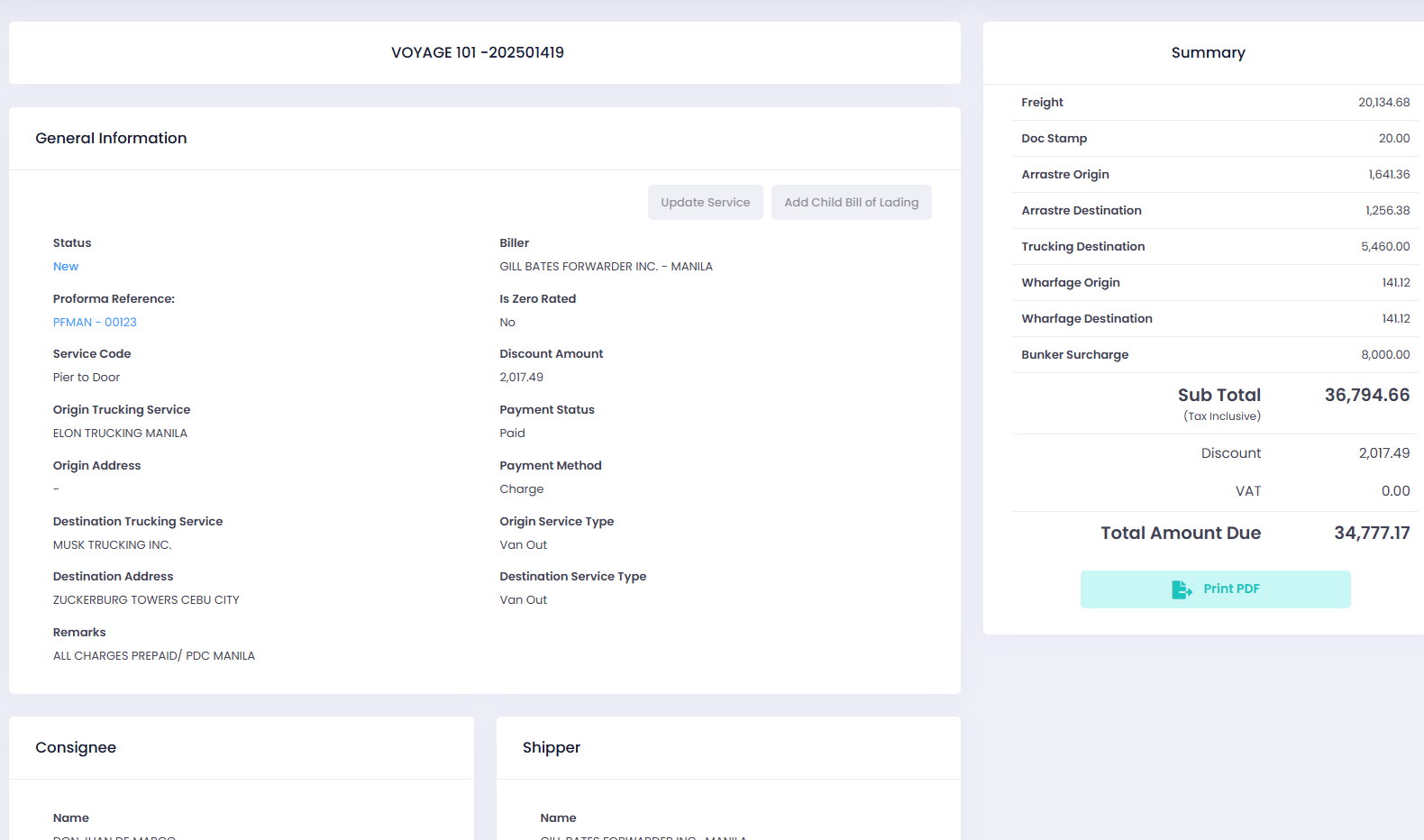Select Trucking Destination amount 5,460.00
Screen dimensions: 1424x840
(x=1385, y=247)
